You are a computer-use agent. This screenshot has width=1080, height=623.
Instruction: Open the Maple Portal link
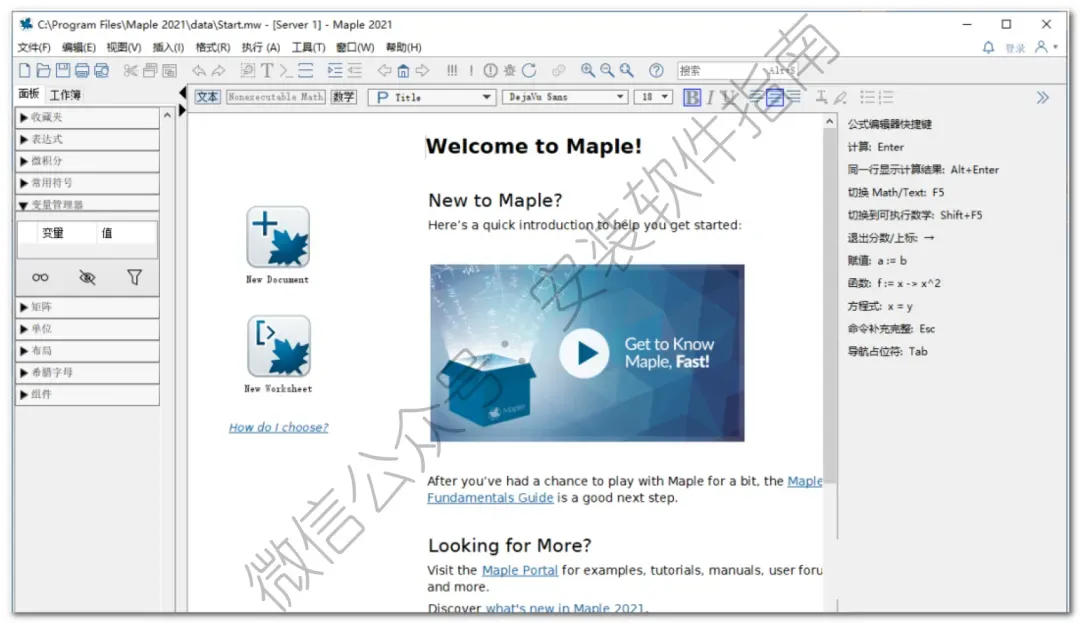click(520, 570)
